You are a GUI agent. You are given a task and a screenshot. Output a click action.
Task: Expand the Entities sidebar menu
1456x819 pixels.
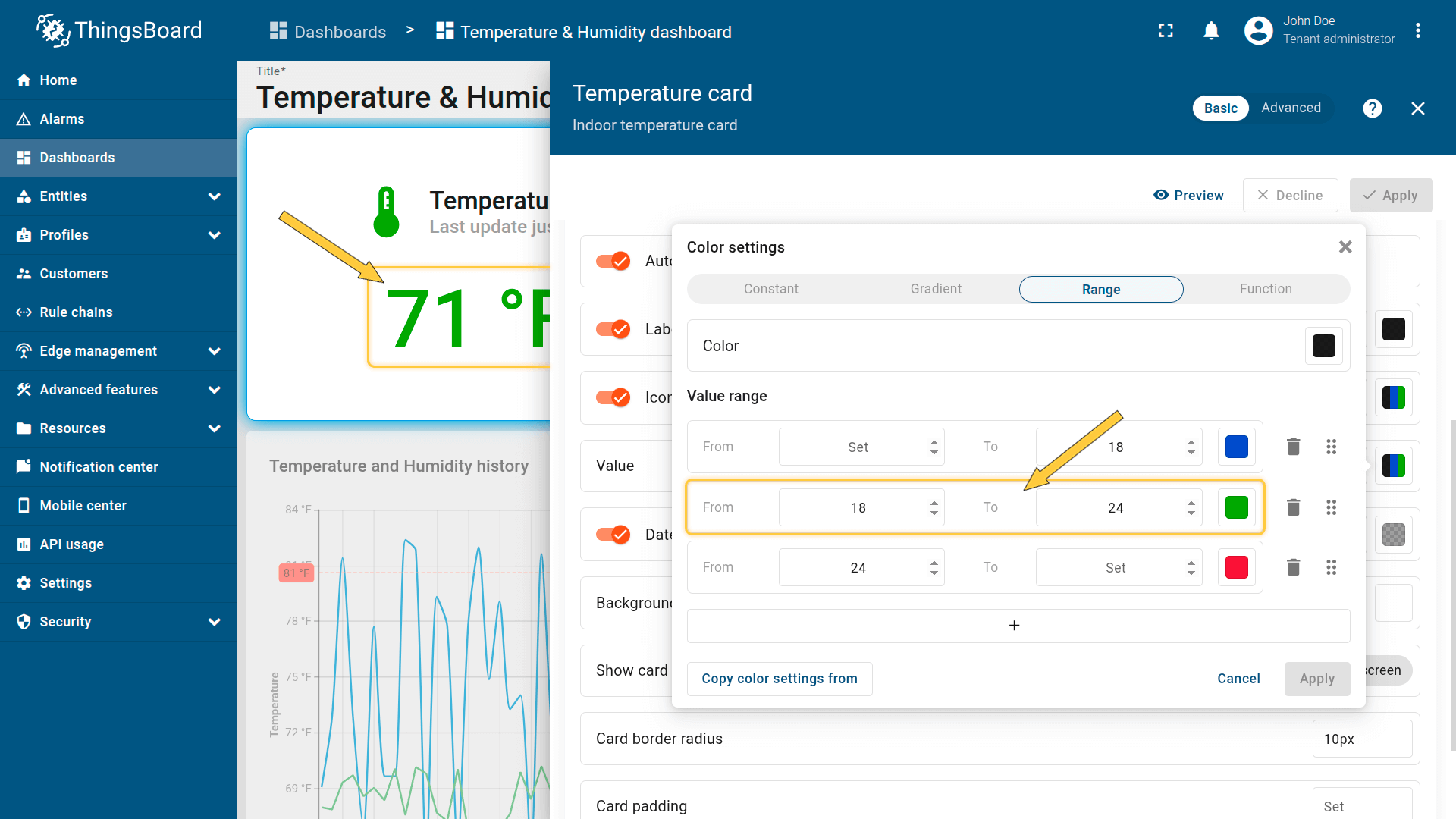pyautogui.click(x=214, y=196)
